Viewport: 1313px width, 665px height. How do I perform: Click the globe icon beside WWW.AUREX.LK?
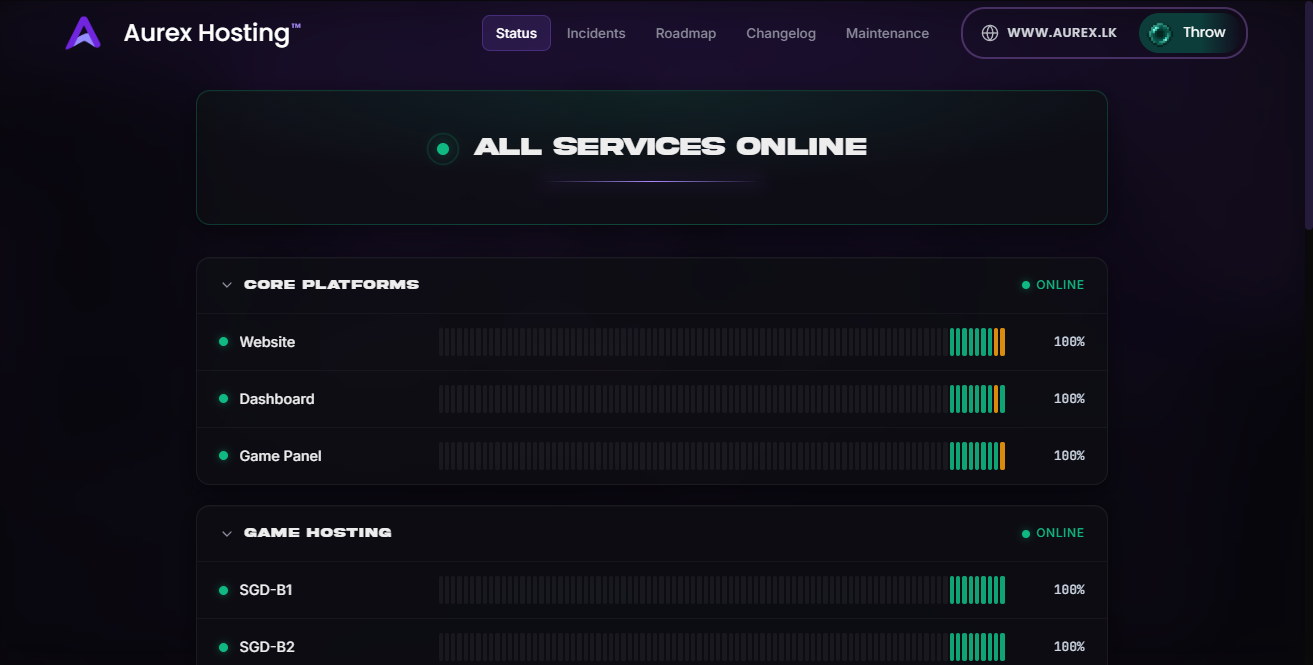point(990,33)
